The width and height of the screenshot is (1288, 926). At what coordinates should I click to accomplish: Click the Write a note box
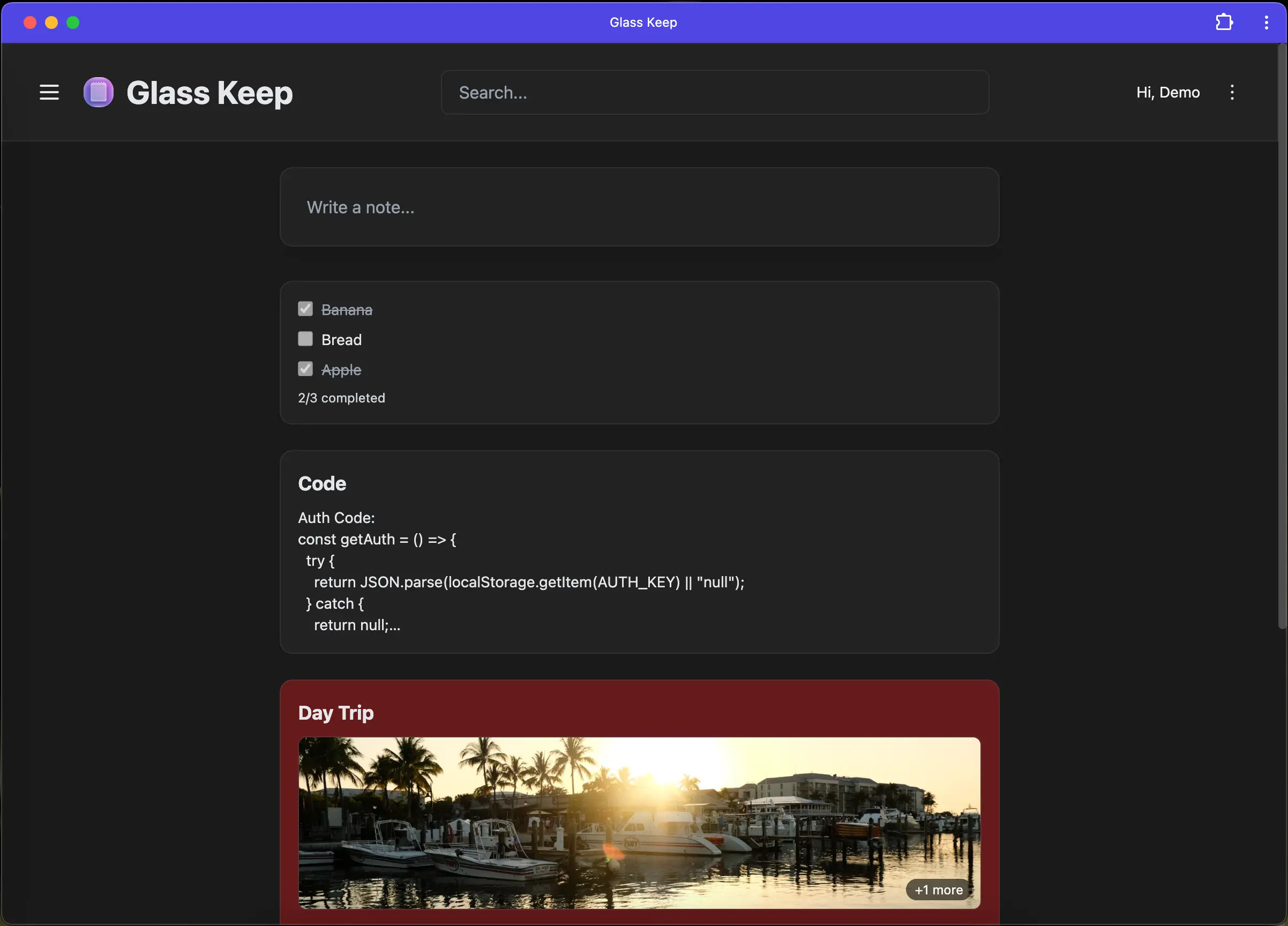coord(639,207)
